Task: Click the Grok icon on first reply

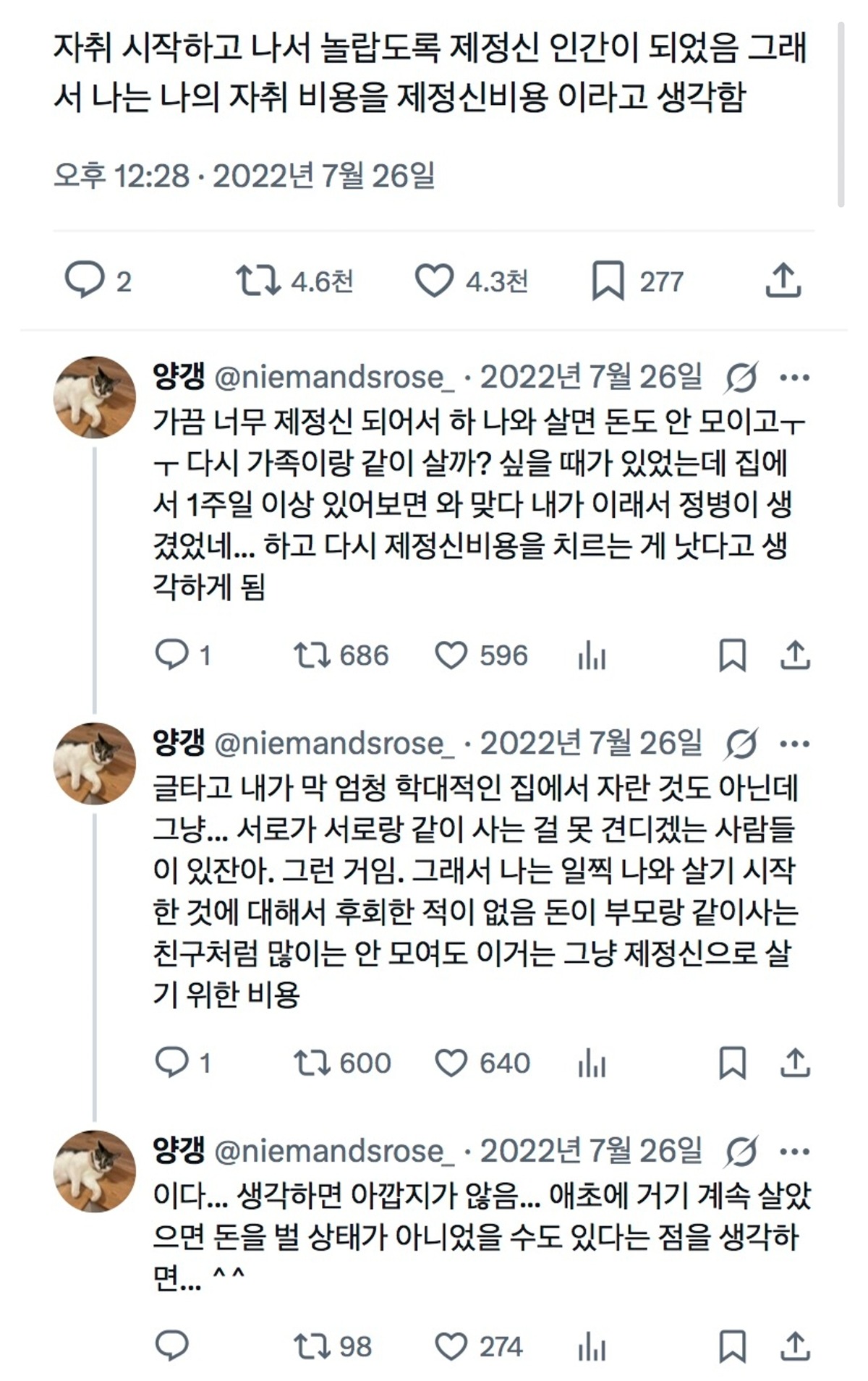Action: click(741, 377)
